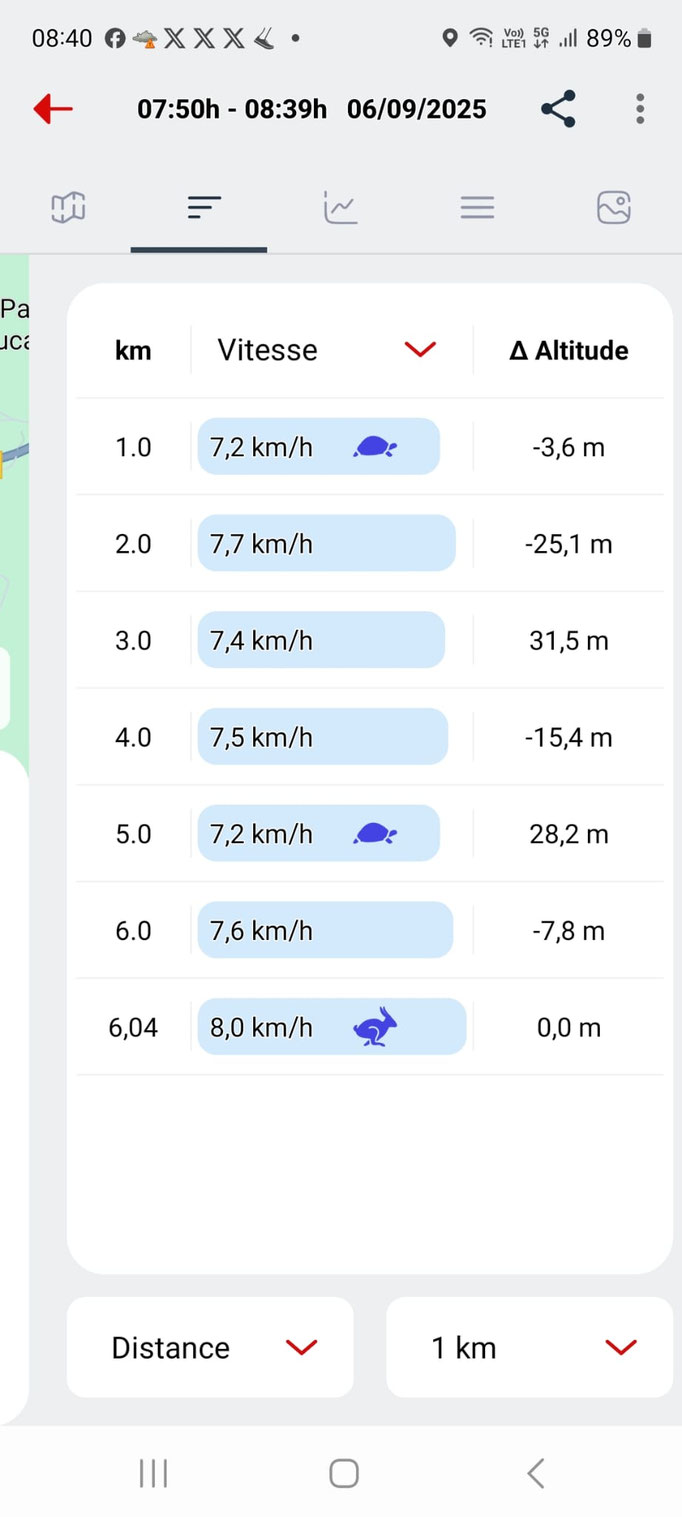Tap the red back arrow

53,109
